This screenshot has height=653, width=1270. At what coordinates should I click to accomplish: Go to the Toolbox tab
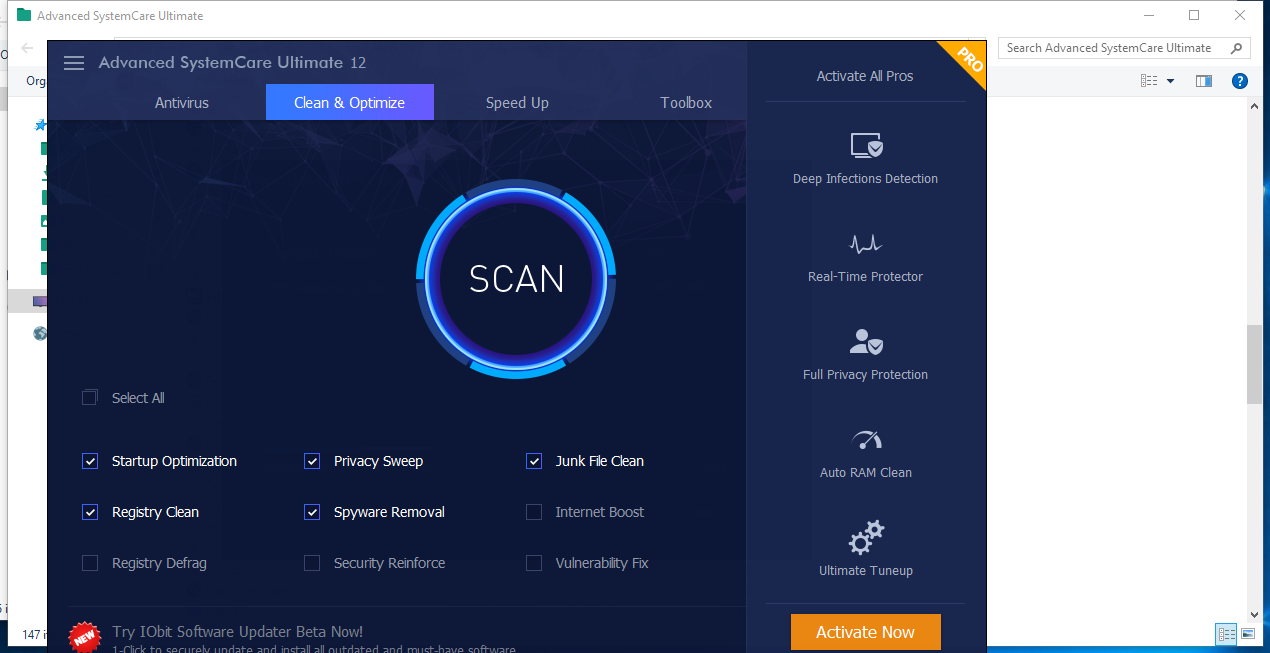click(686, 102)
